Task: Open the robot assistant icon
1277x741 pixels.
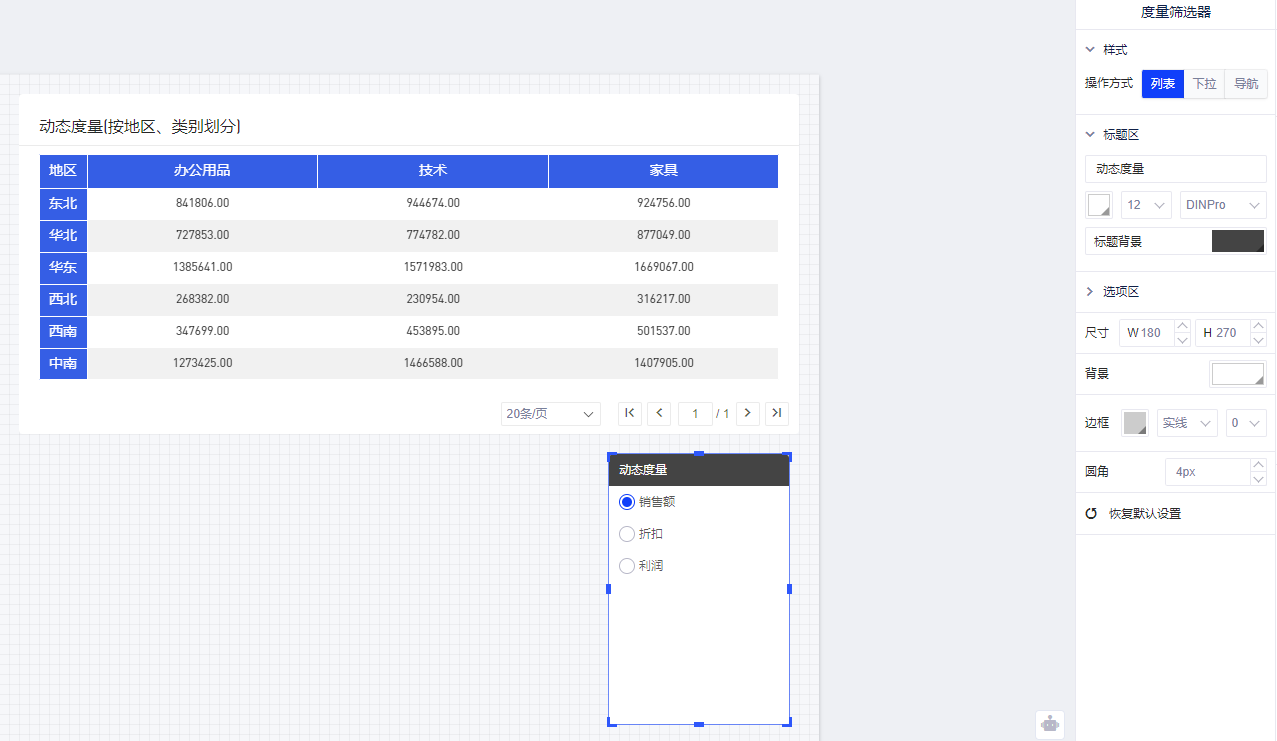Action: pyautogui.click(x=1049, y=724)
